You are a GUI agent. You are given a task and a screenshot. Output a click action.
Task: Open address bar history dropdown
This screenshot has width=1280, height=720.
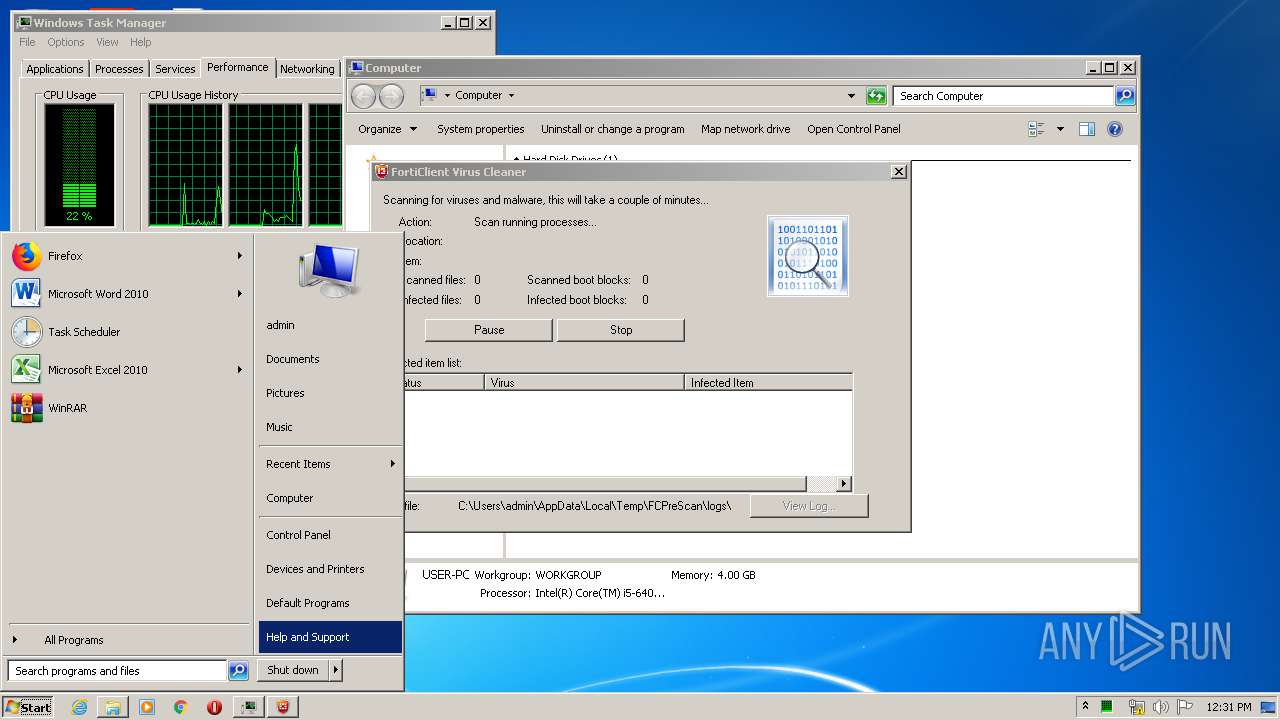pos(851,96)
